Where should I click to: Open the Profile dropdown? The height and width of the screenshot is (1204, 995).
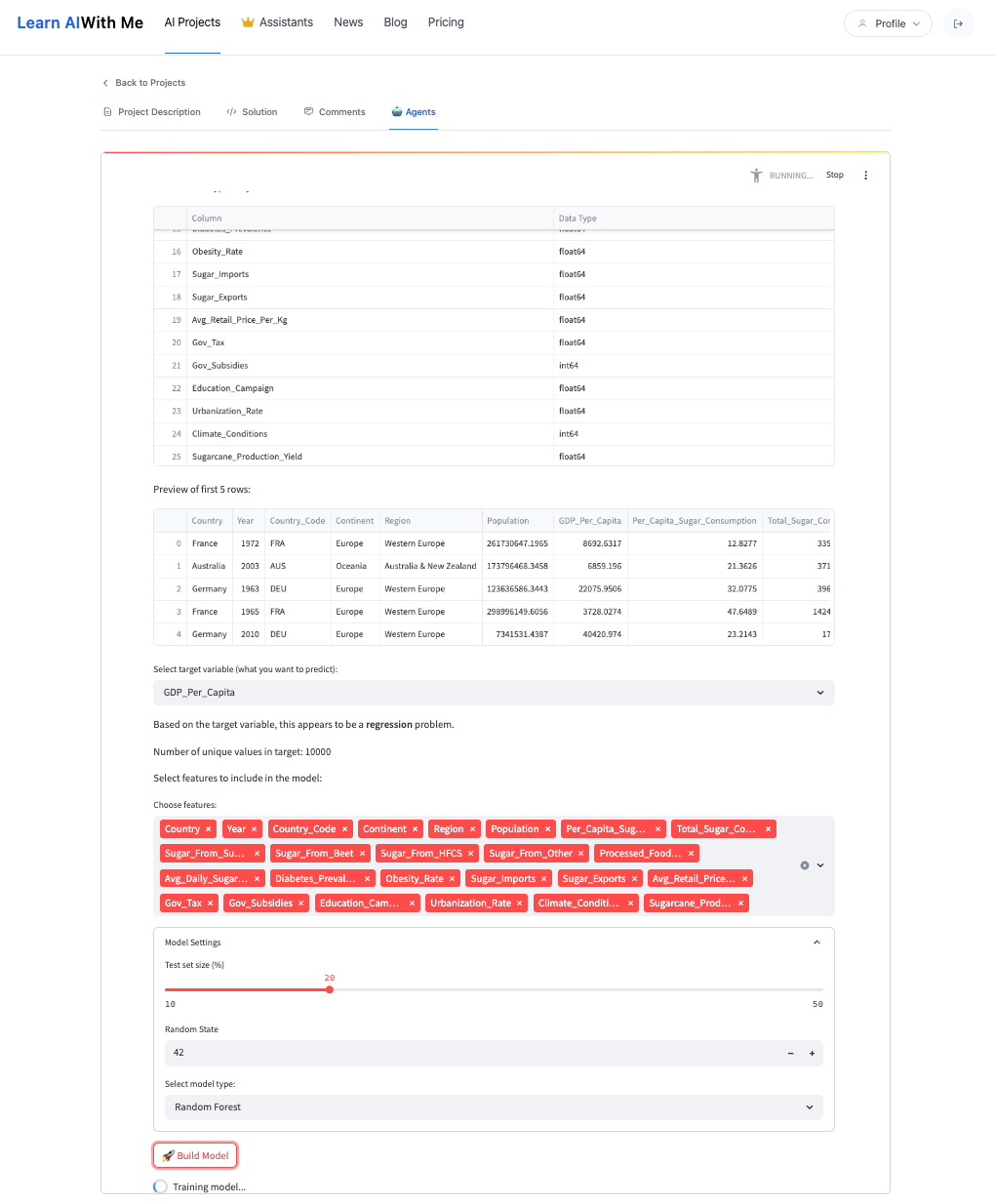coord(888,23)
